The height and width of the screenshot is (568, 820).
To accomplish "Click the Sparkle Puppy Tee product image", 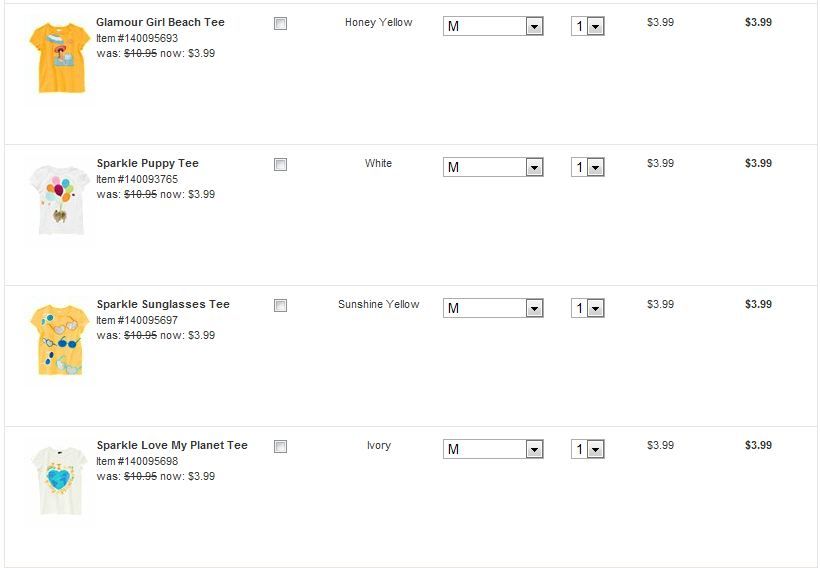I will (58, 199).
